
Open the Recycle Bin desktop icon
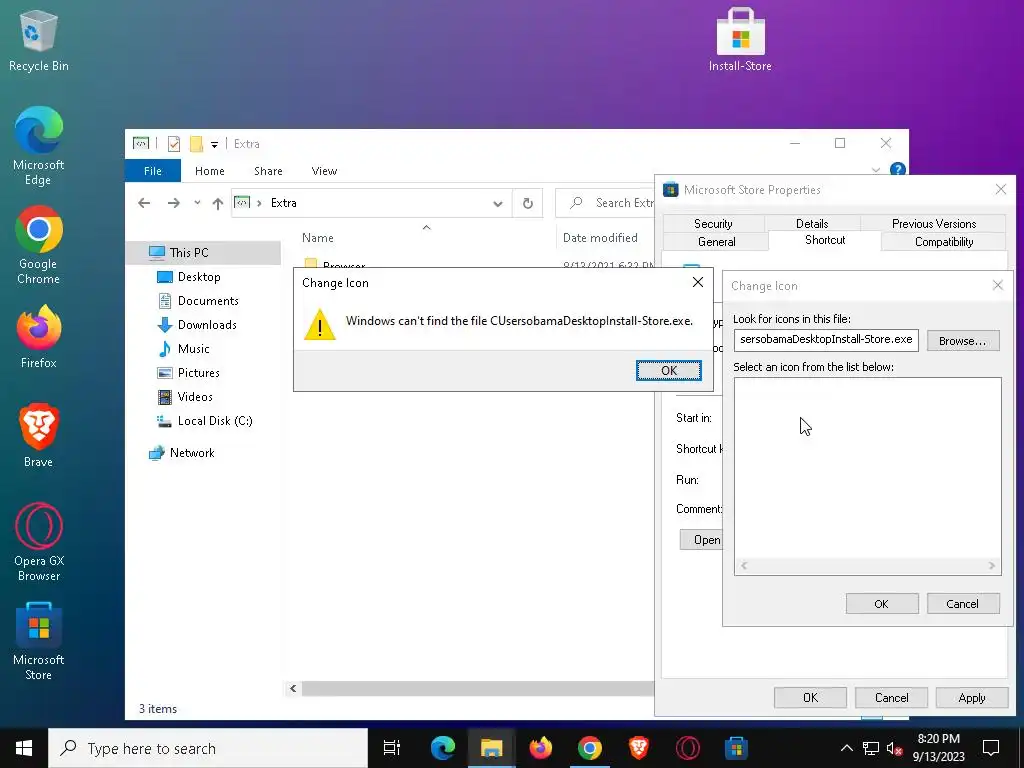tap(39, 40)
